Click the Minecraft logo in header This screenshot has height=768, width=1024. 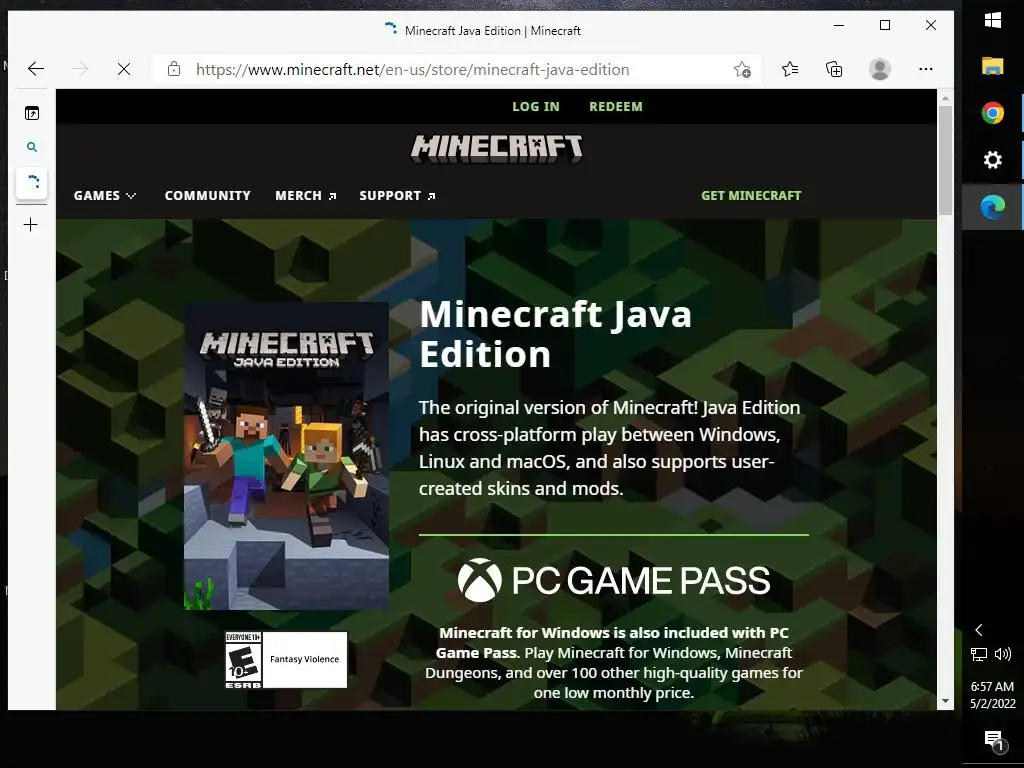tap(496, 148)
